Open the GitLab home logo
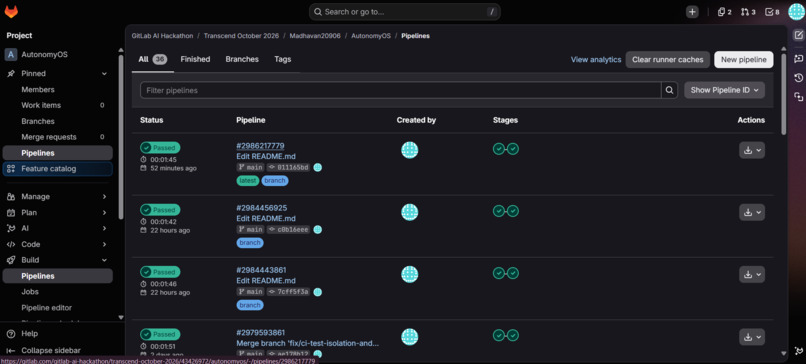 click(x=11, y=11)
